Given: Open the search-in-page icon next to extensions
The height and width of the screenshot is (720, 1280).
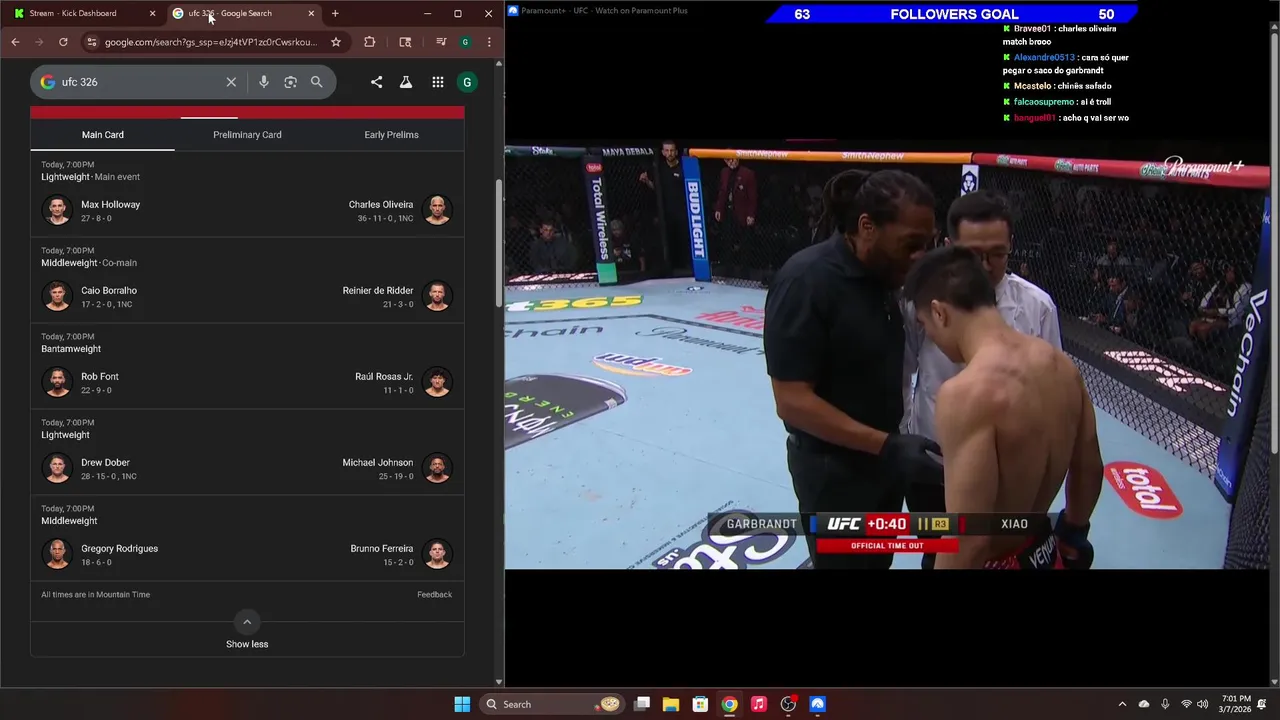Looking at the screenshot, I should (x=405, y=42).
